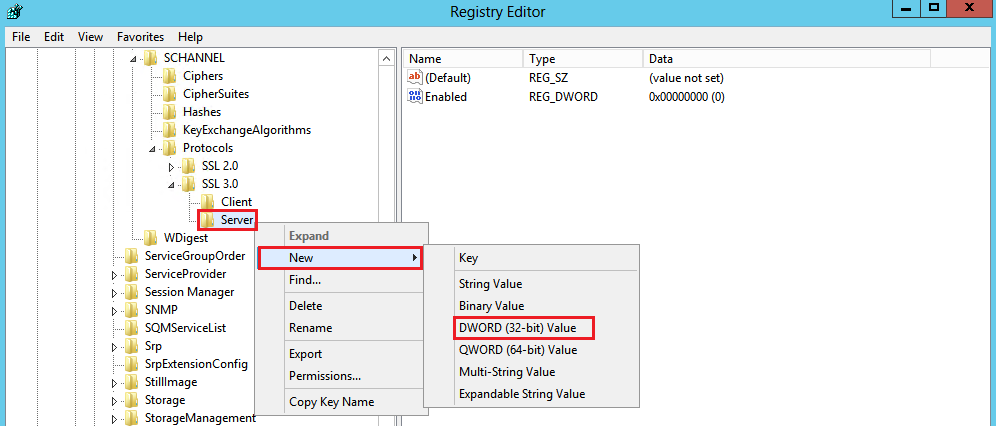Collapse the SCHANNEL tree node
The height and width of the screenshot is (426, 996).
[x=134, y=59]
